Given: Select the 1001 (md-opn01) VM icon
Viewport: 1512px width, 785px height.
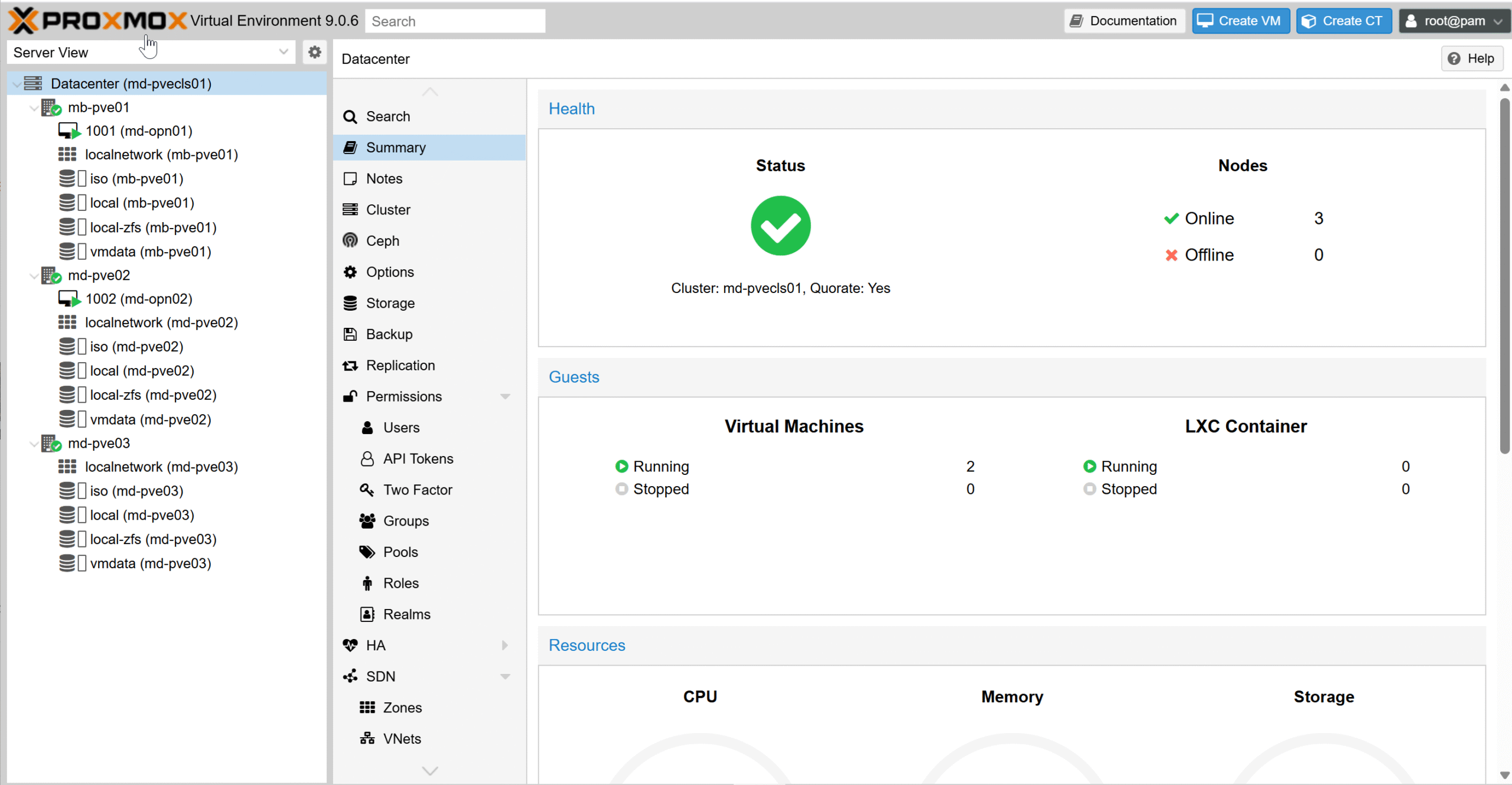Looking at the screenshot, I should [x=69, y=131].
